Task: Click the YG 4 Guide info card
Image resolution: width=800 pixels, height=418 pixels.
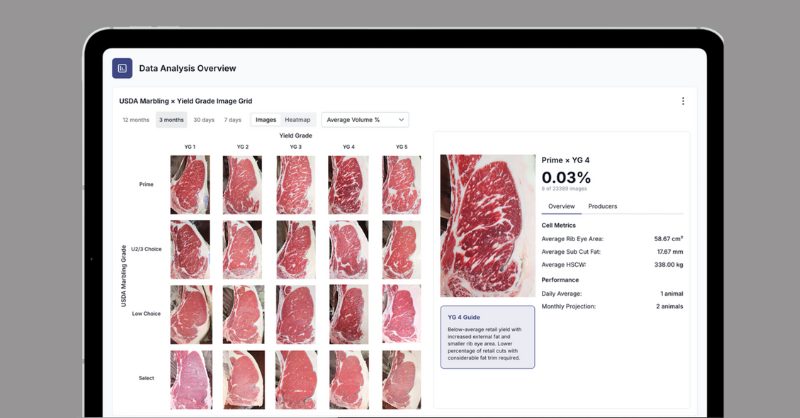Action: (488, 337)
